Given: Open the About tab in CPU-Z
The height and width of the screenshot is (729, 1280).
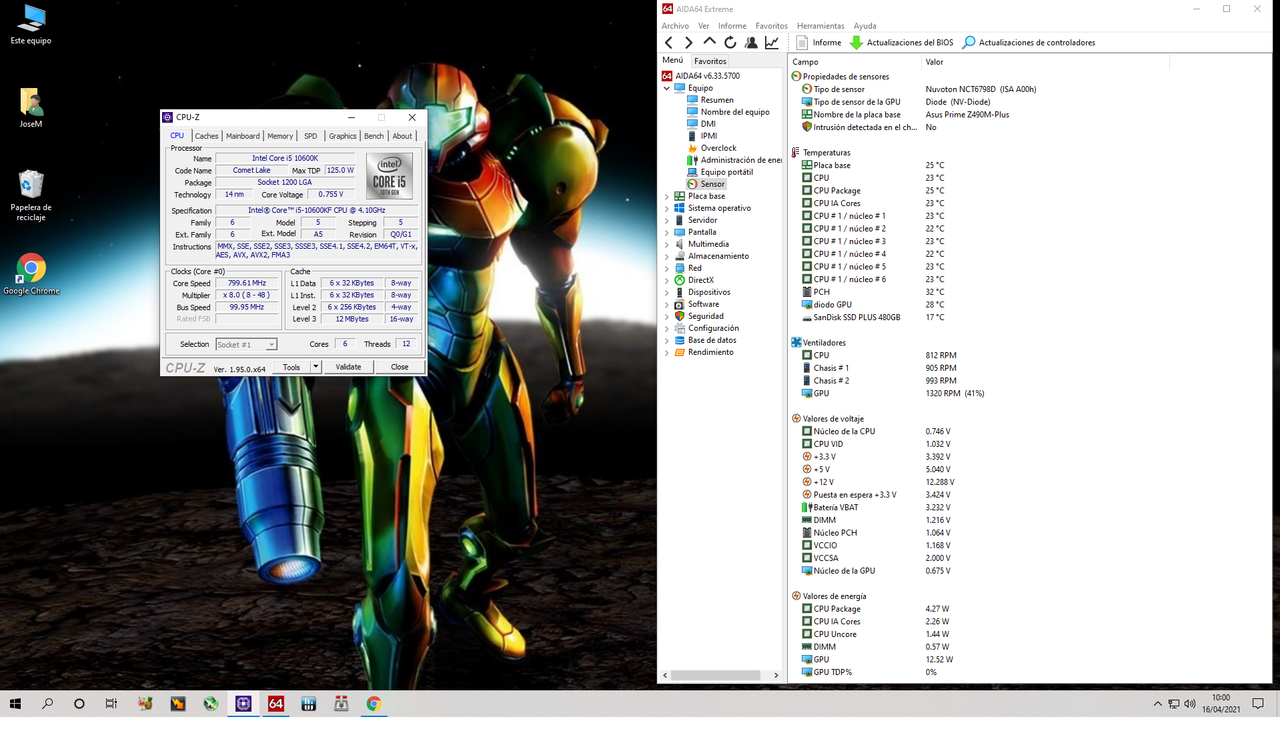Looking at the screenshot, I should click(402, 136).
